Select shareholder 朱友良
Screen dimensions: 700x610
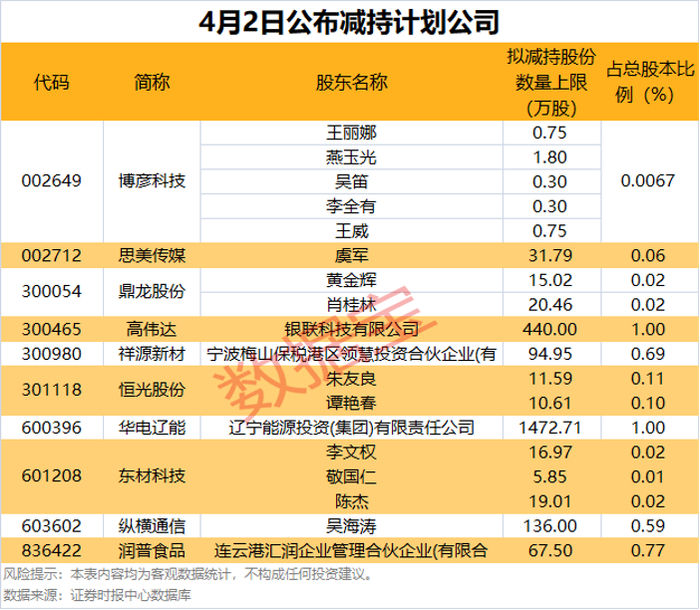tap(352, 379)
